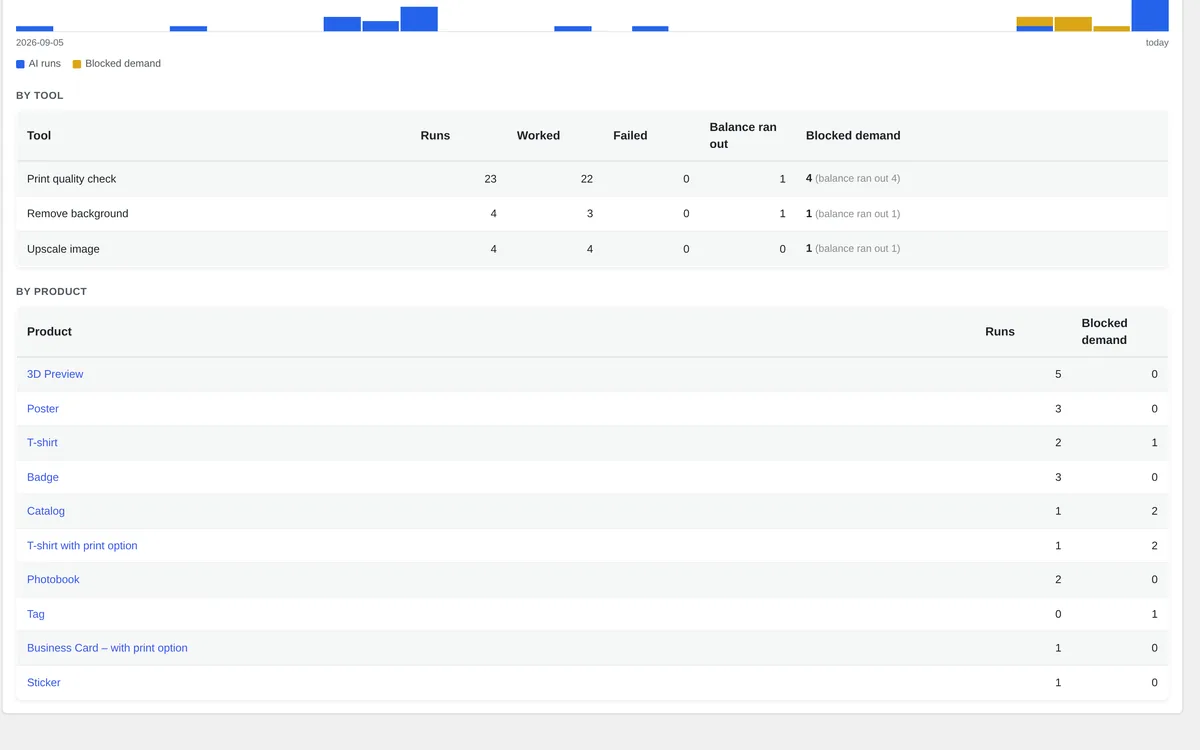Click 'Runs' header in By Tool table
1200x750 pixels.
coord(435,135)
